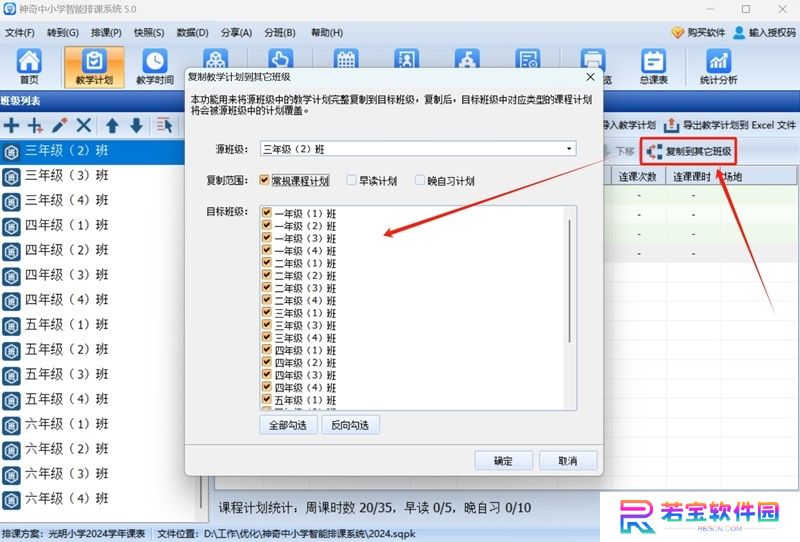Select 三年级（2）班 in class list
Screen dimensions: 800x542
(92, 151)
